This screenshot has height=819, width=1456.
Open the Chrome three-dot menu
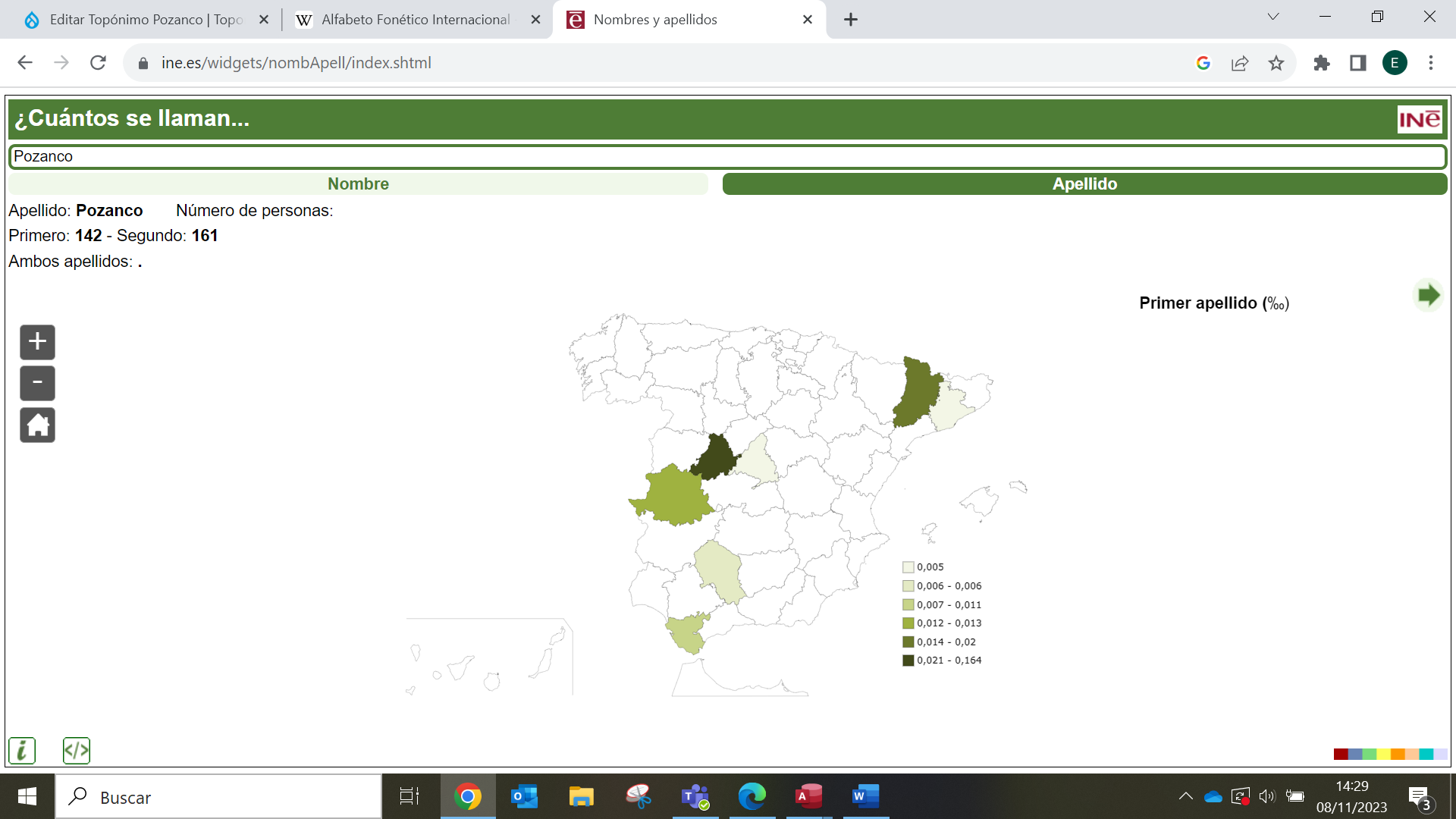[1431, 63]
